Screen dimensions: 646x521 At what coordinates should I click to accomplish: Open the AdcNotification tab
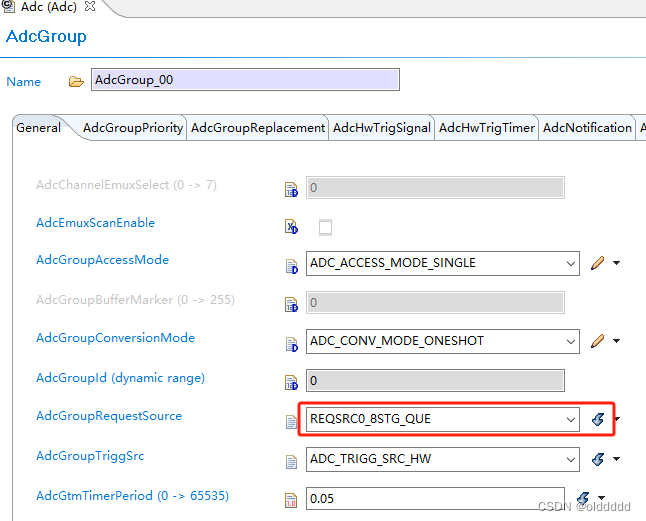coord(587,128)
